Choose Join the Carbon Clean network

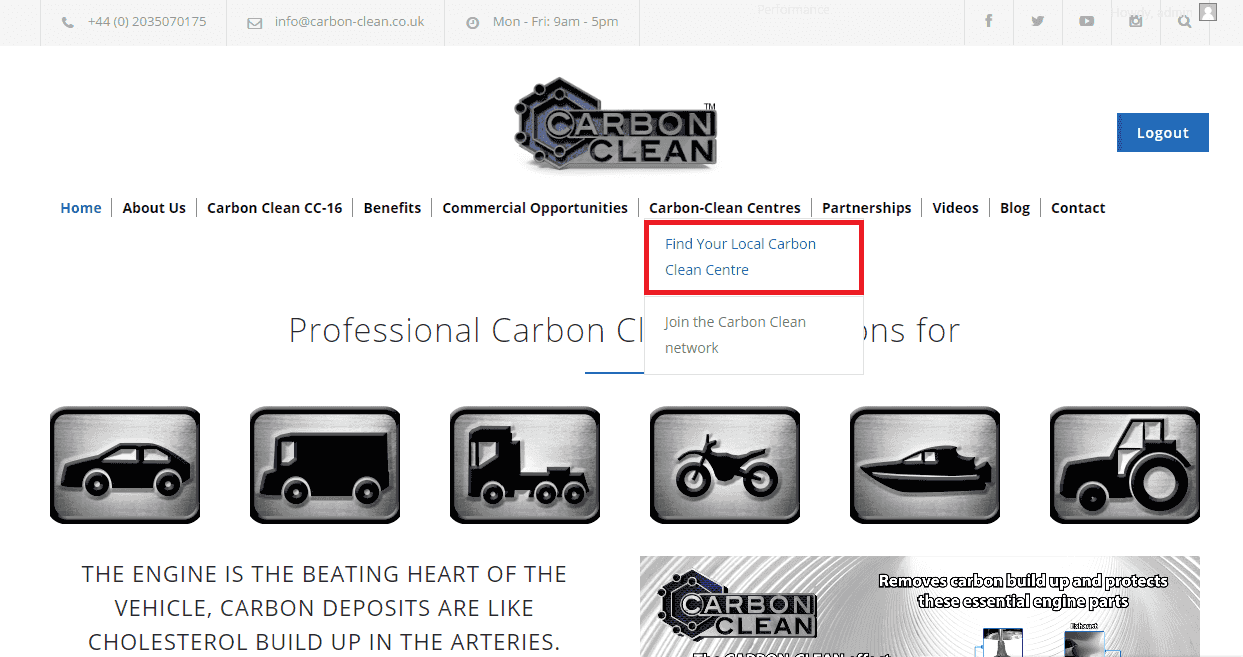[x=735, y=335]
